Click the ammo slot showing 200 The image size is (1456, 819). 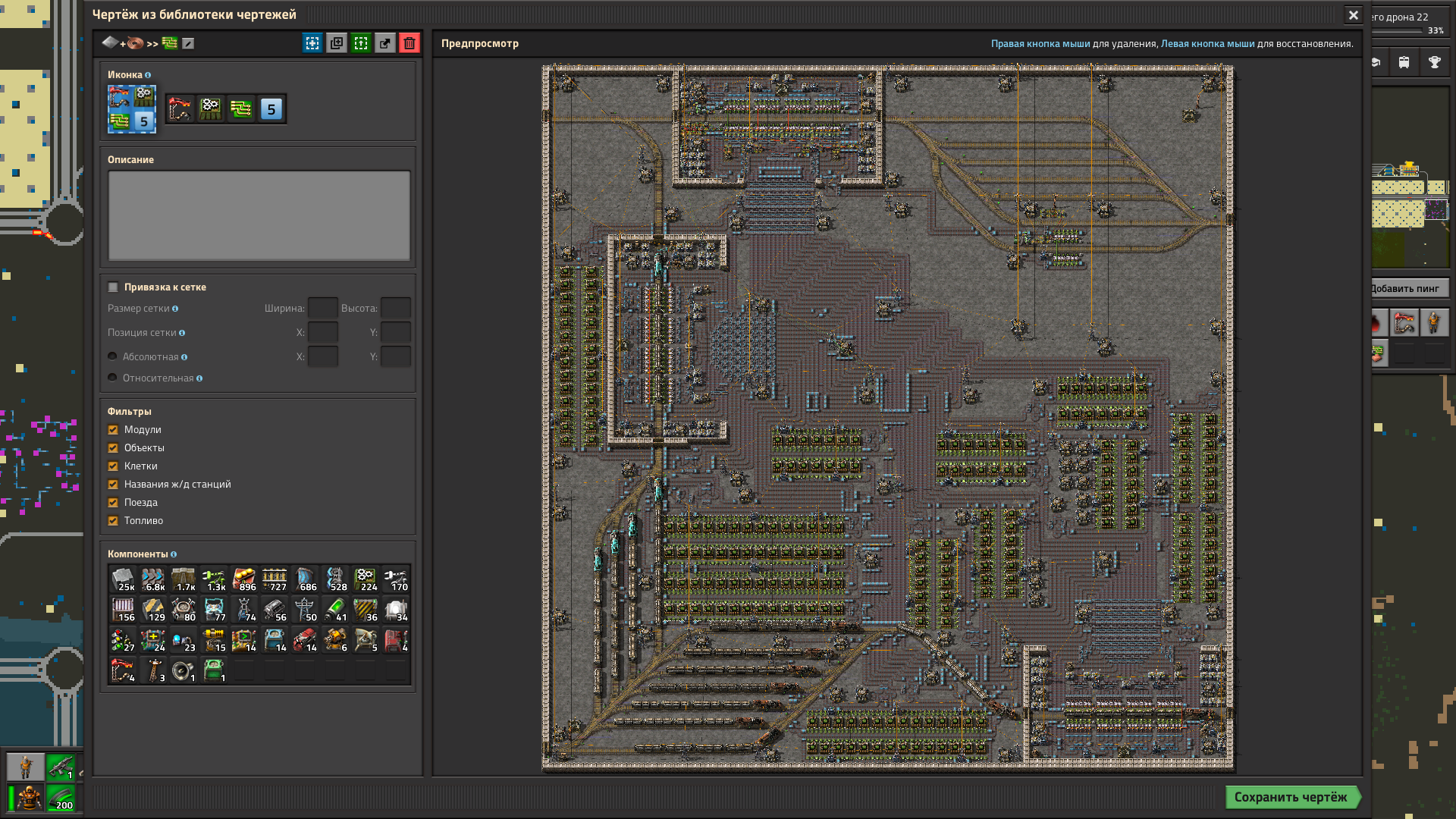61,798
